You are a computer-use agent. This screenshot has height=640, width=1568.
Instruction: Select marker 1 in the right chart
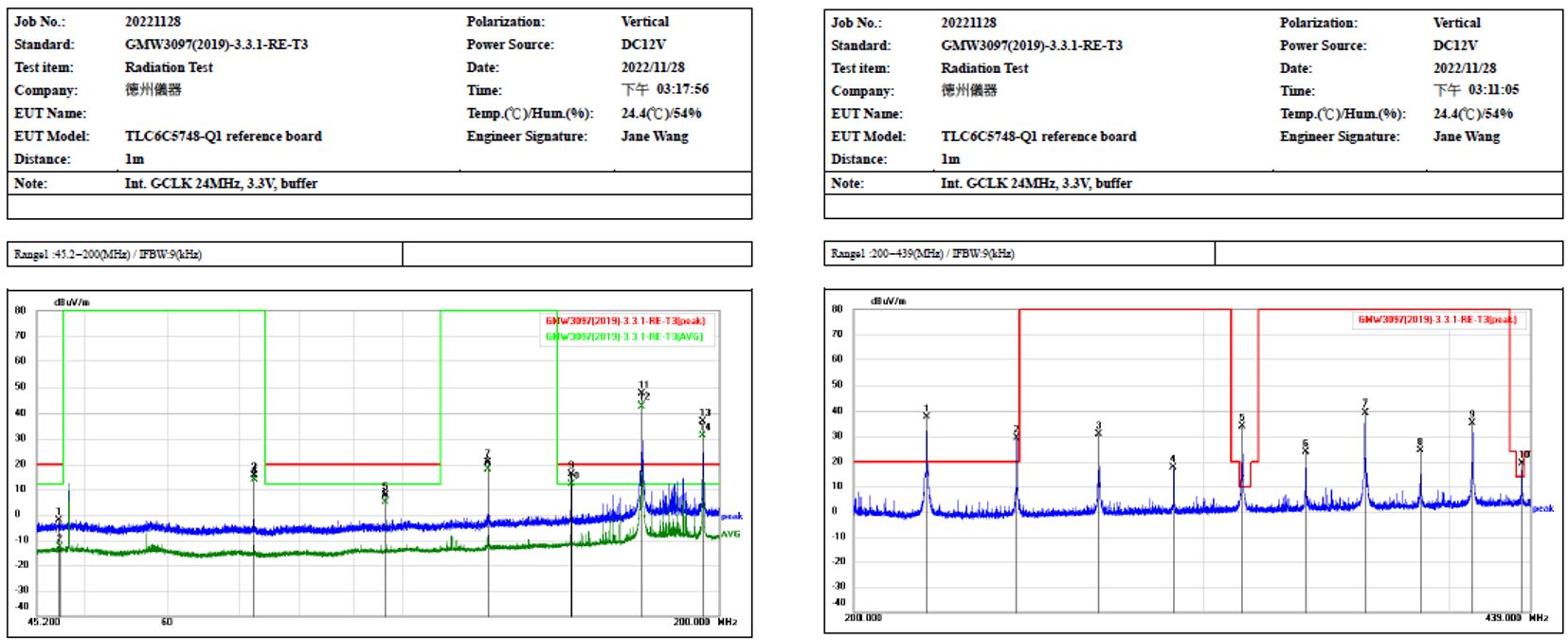tap(927, 415)
